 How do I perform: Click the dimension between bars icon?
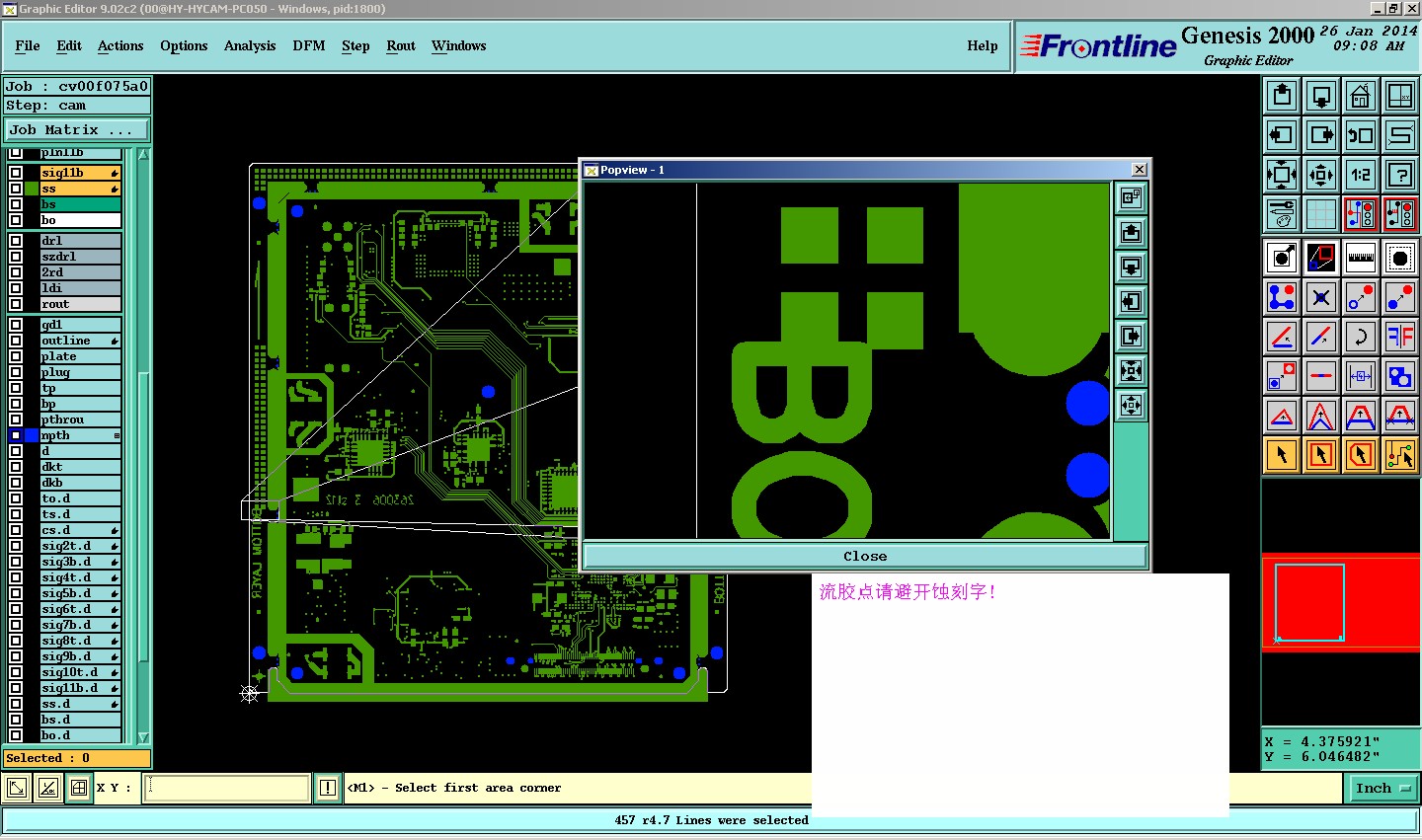point(1361,376)
